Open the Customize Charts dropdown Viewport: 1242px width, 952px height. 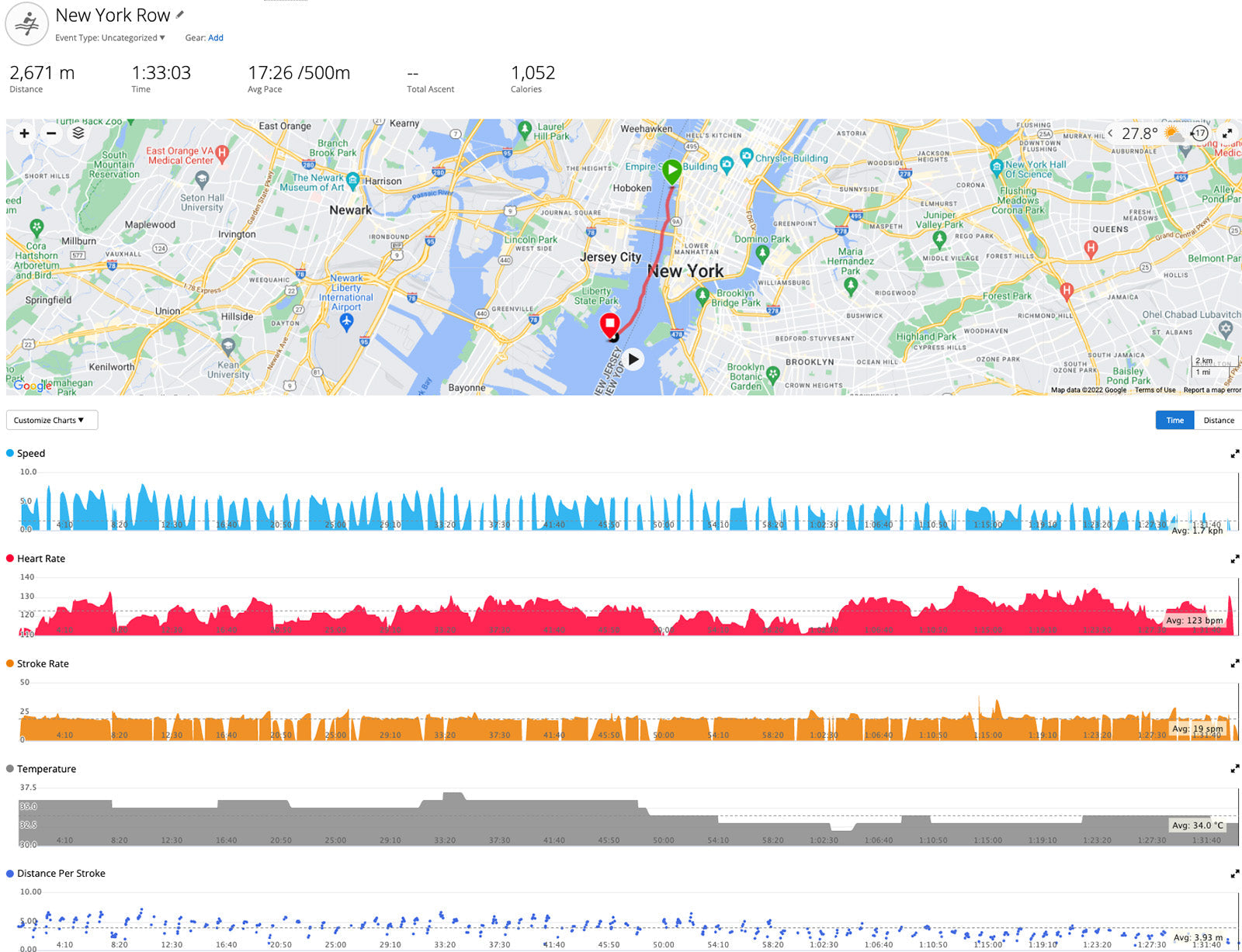(x=51, y=421)
